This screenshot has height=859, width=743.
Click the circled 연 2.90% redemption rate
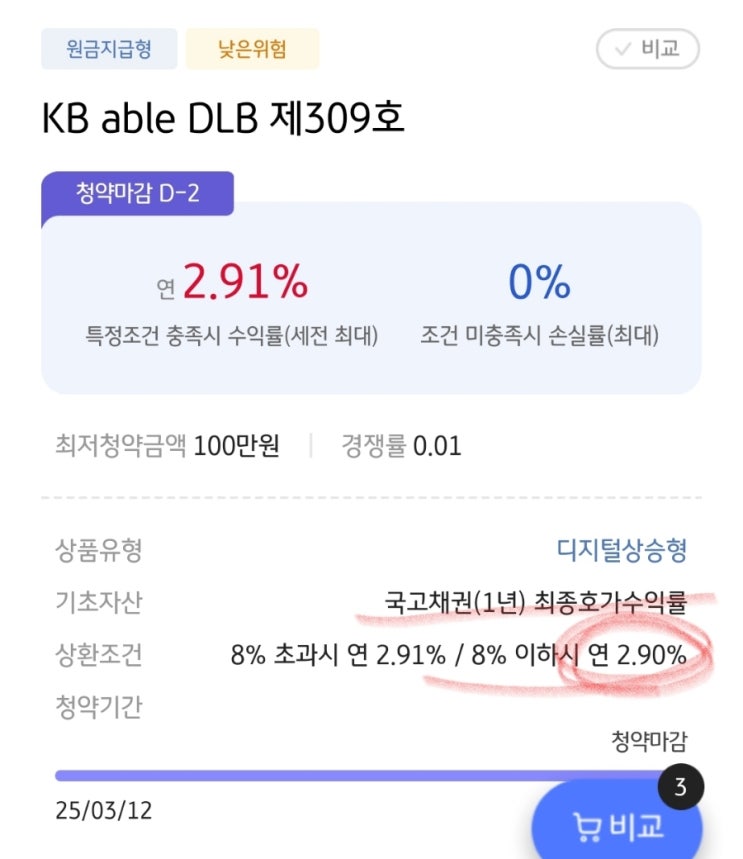coord(638,656)
